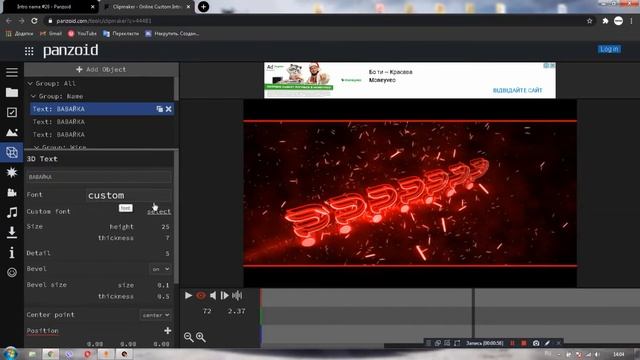Switch to the Clipmaker browser tab
640x360 pixels.
click(147, 7)
